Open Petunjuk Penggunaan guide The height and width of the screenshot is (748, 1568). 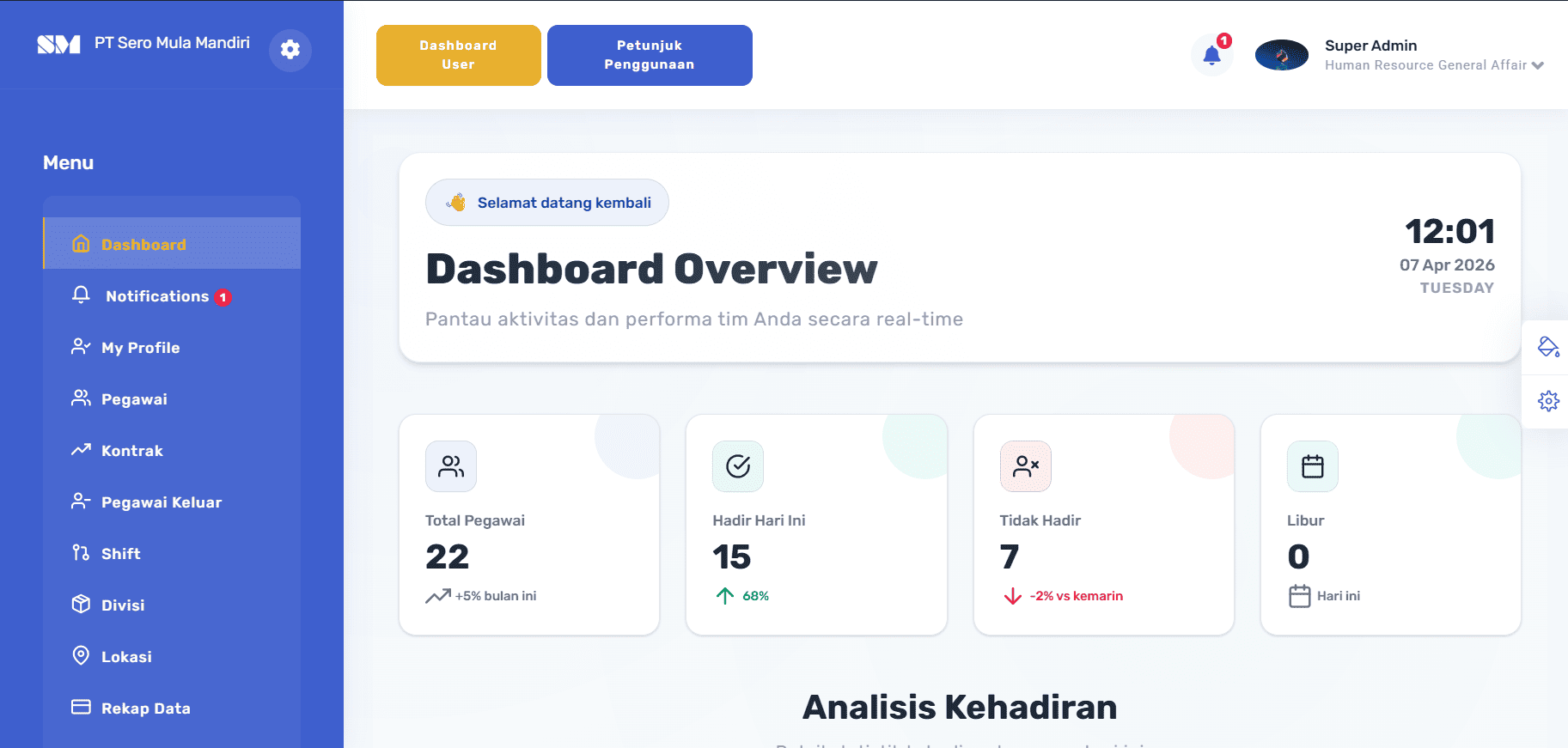650,55
